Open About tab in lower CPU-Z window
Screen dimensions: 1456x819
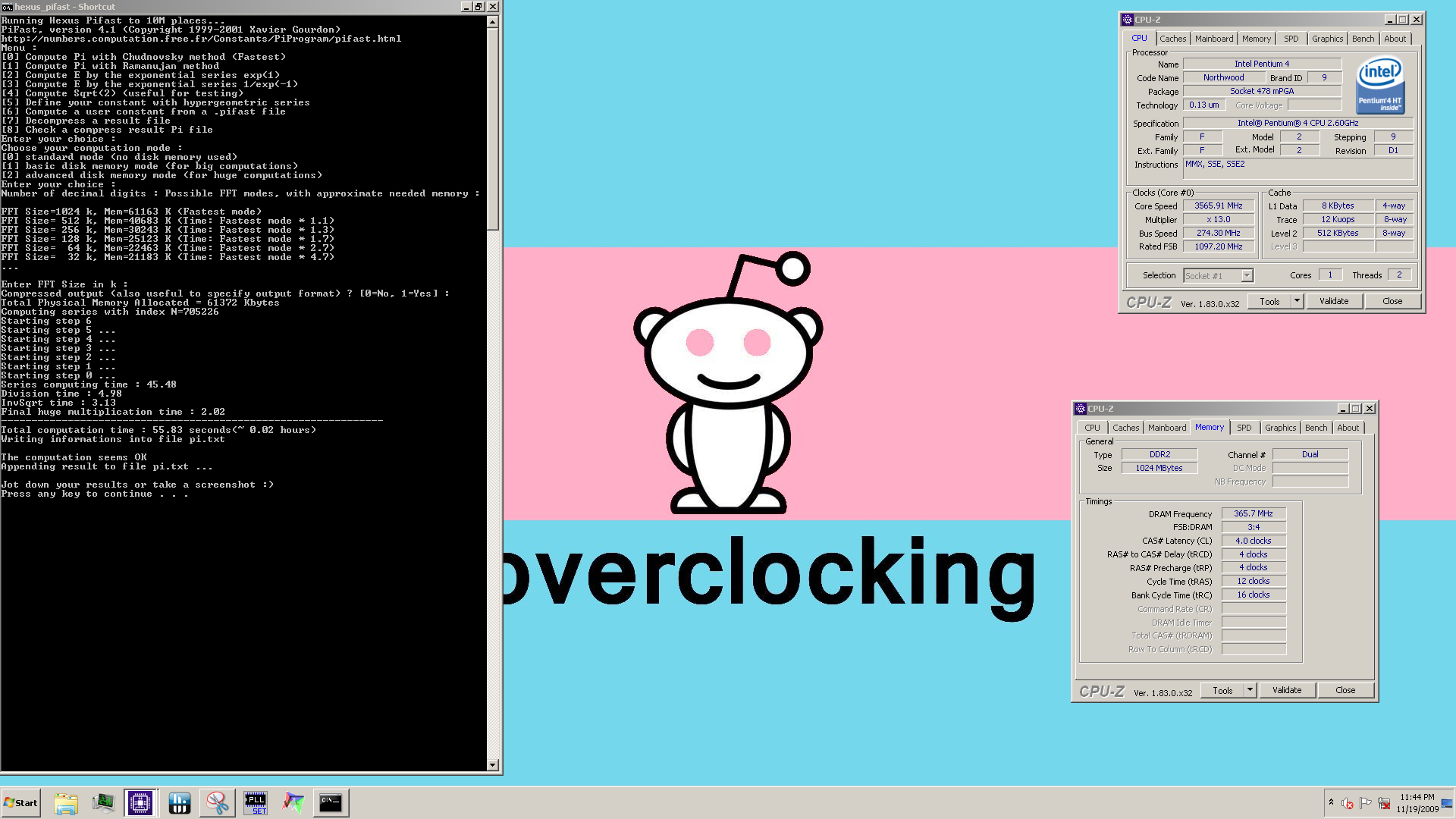(1348, 428)
